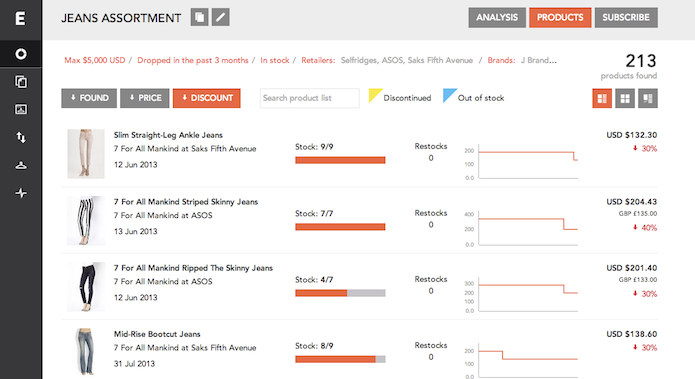This screenshot has width=695, height=379.
Task: Click USD $132.30 price
Action: [632, 135]
